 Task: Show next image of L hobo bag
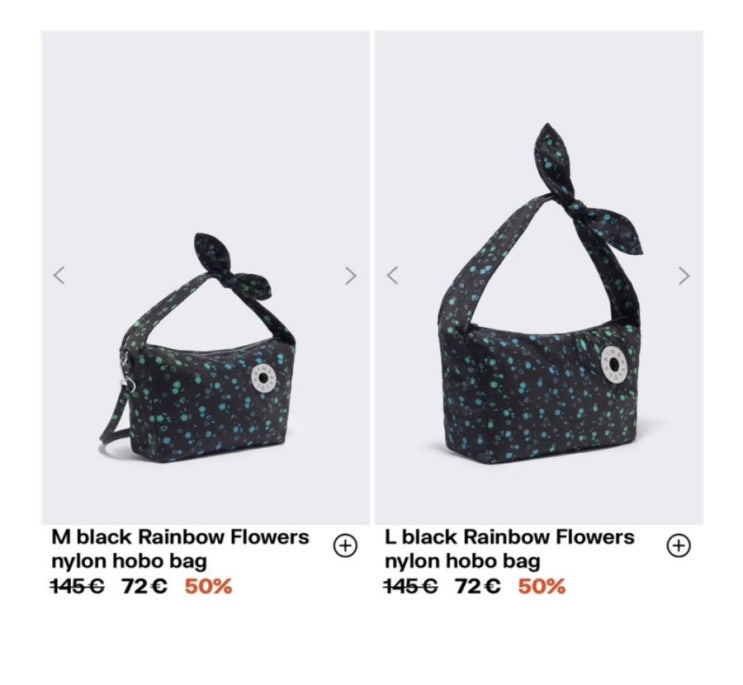pos(684,275)
